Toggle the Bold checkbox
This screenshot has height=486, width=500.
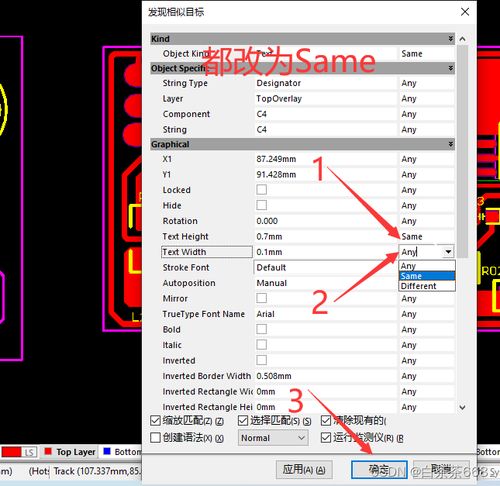pos(261,329)
